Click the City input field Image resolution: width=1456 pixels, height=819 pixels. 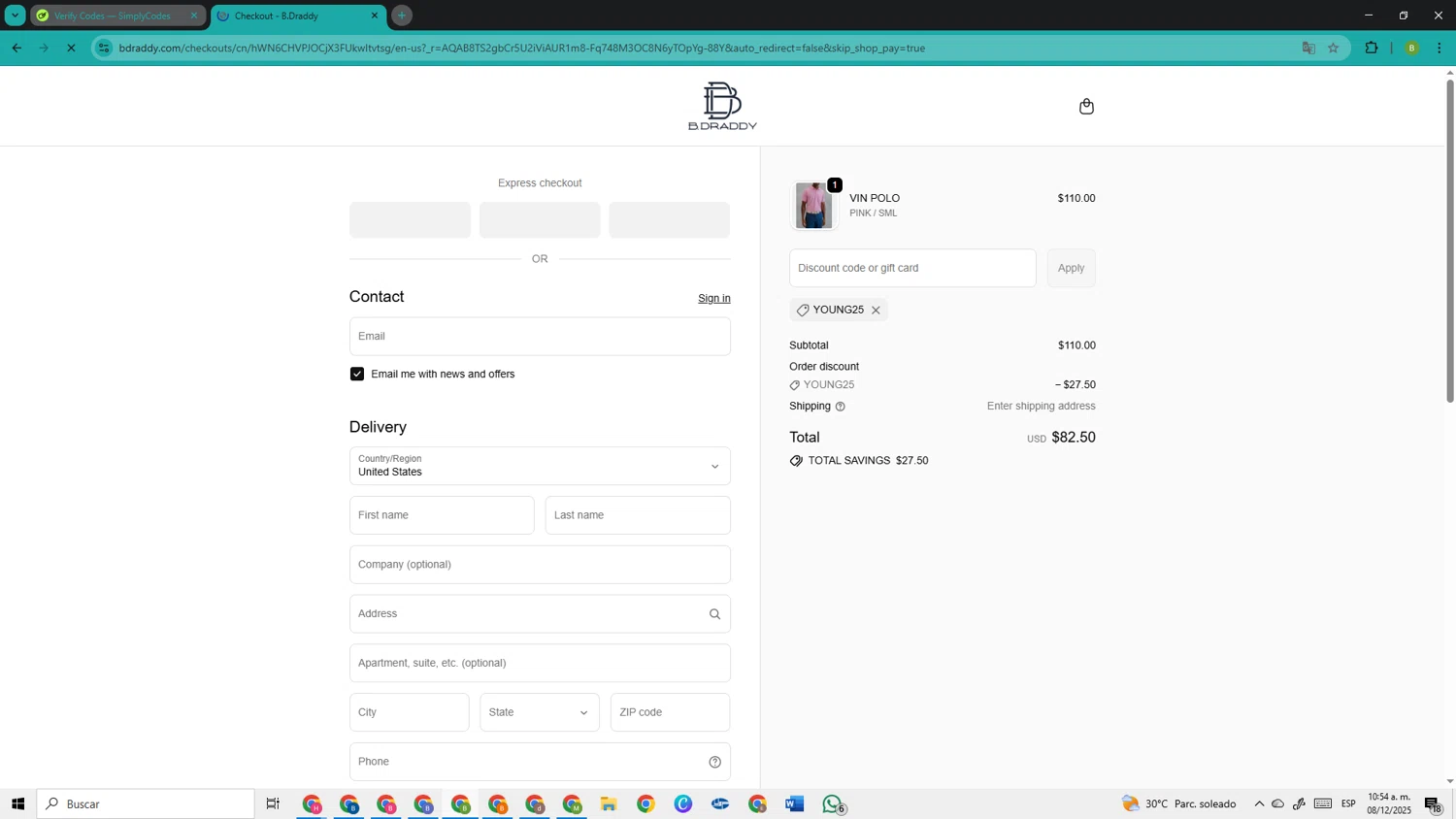(409, 712)
